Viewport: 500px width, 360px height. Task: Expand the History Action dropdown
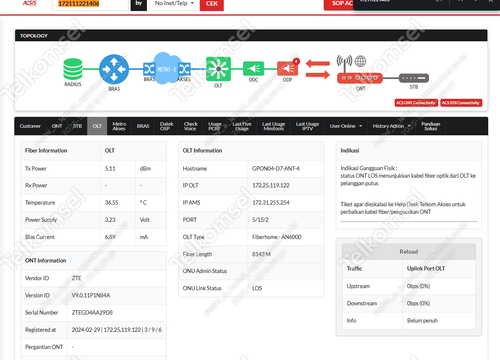pos(391,126)
